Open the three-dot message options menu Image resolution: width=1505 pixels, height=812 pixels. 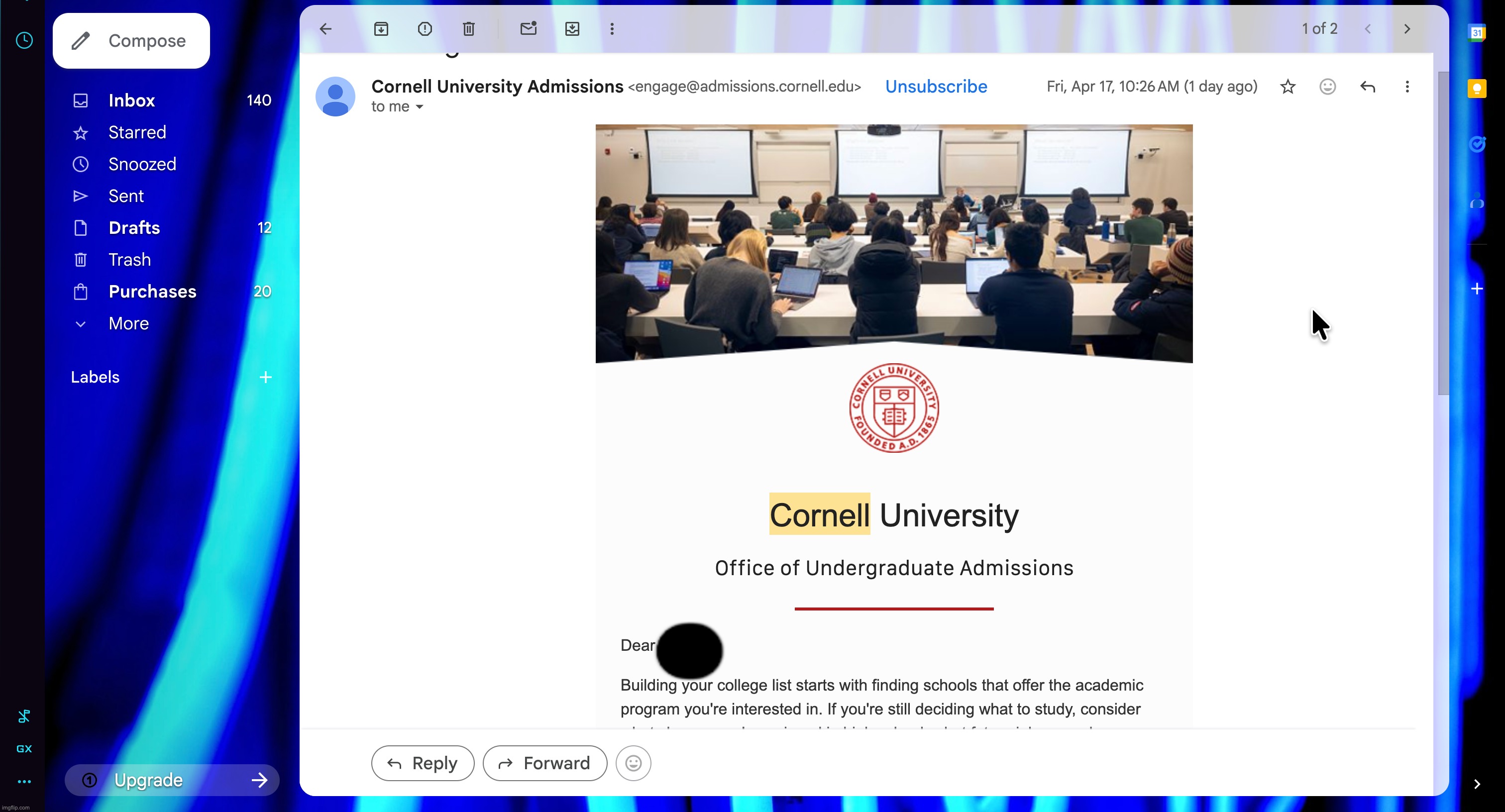click(1407, 87)
